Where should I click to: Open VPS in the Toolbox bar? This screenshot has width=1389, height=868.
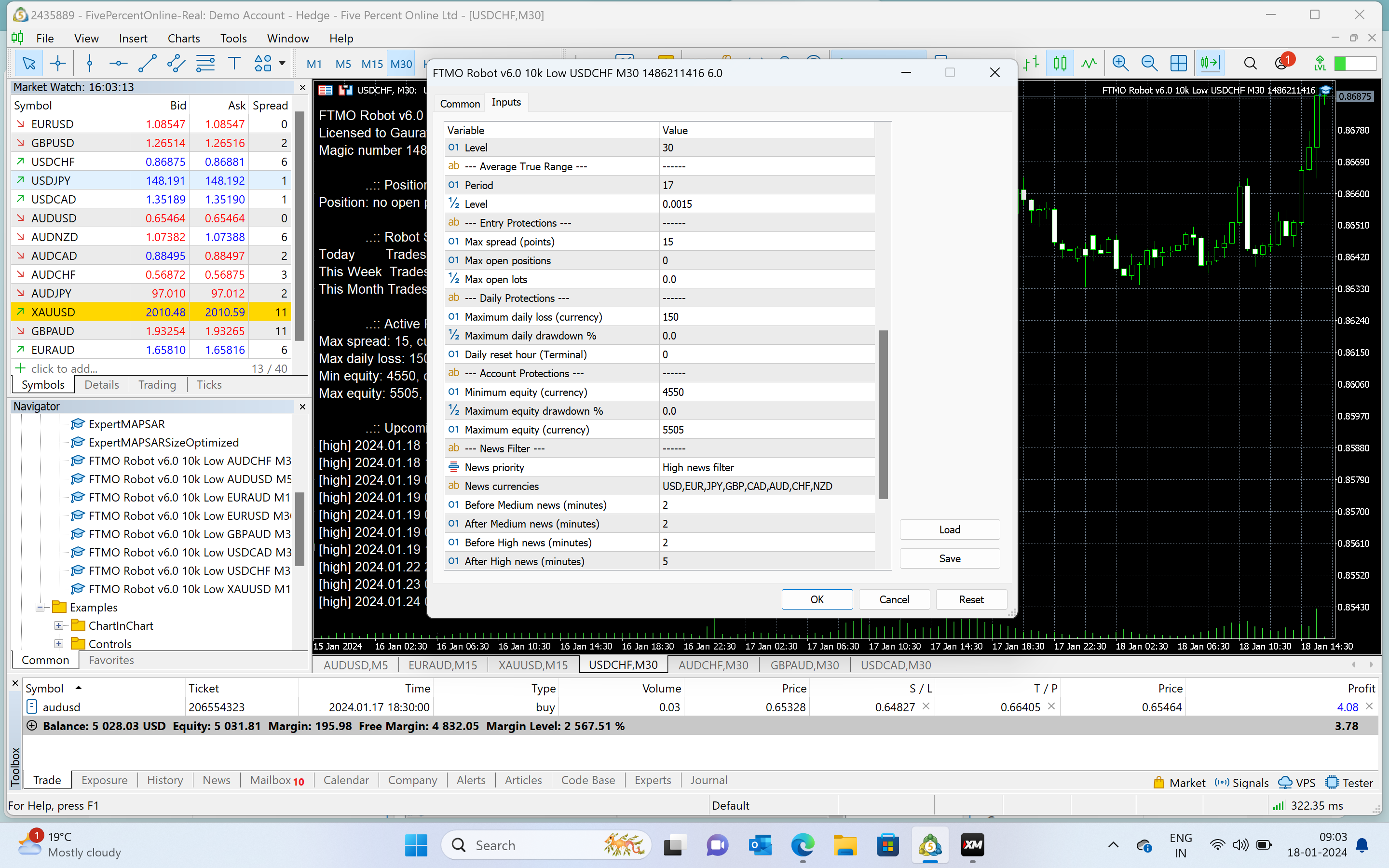point(1297,783)
